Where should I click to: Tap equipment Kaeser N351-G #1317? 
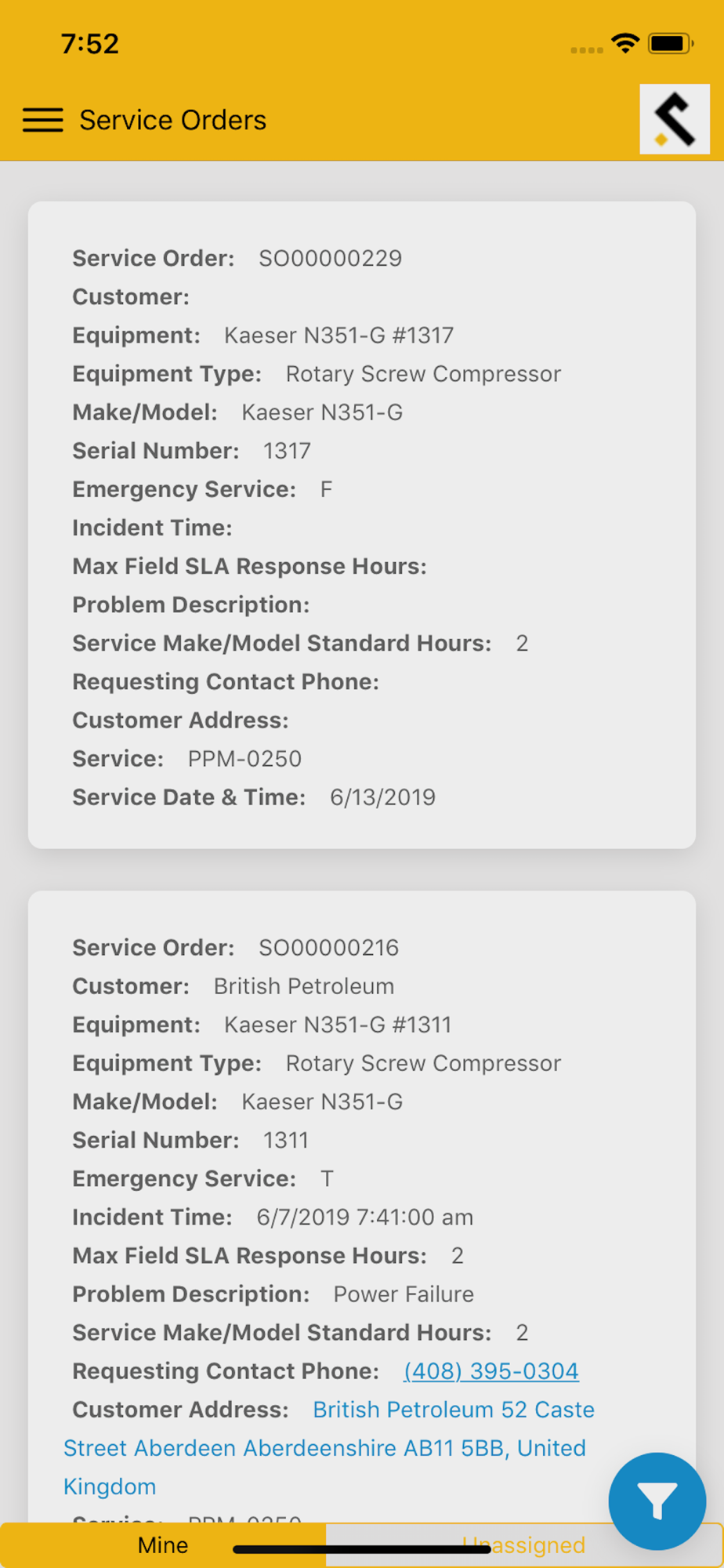(x=338, y=336)
